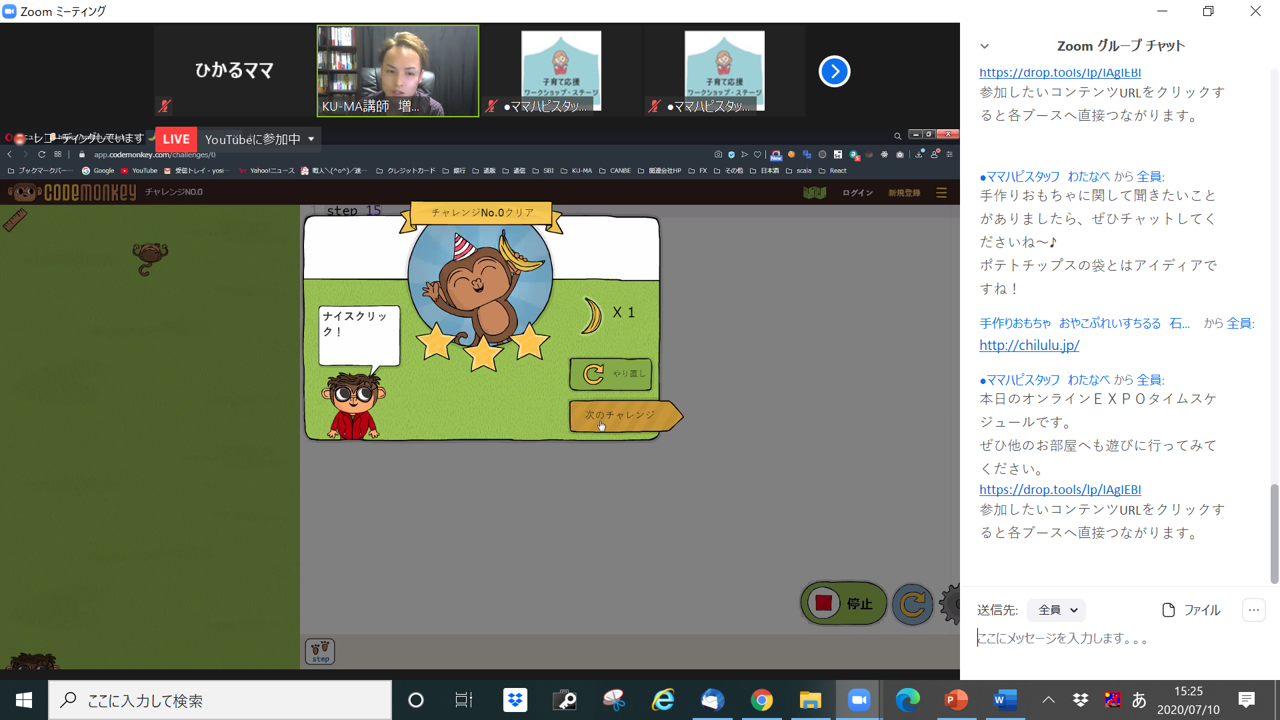Collapse the Zoom group chat panel chevron
This screenshot has height=720, width=1280.
click(984, 46)
